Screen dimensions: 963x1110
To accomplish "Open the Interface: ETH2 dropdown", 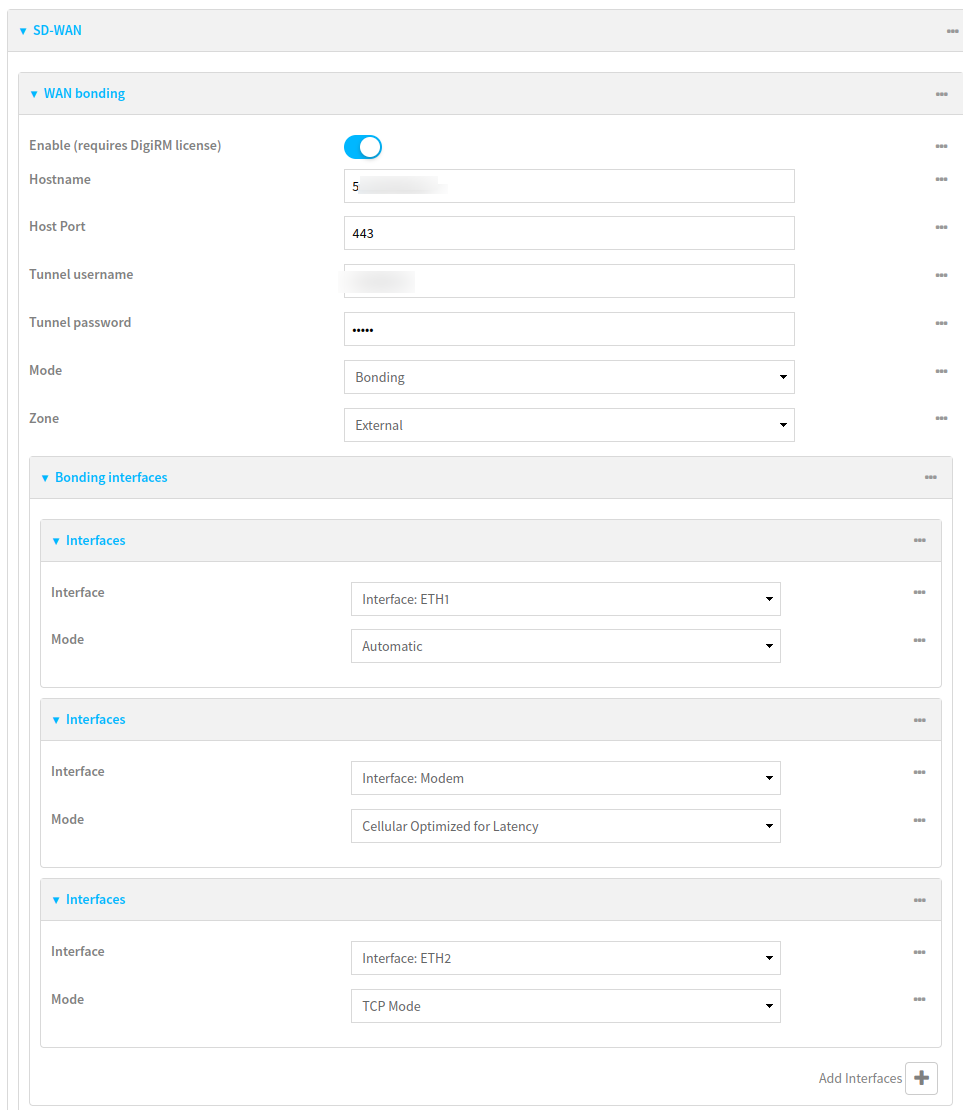I will click(565, 958).
